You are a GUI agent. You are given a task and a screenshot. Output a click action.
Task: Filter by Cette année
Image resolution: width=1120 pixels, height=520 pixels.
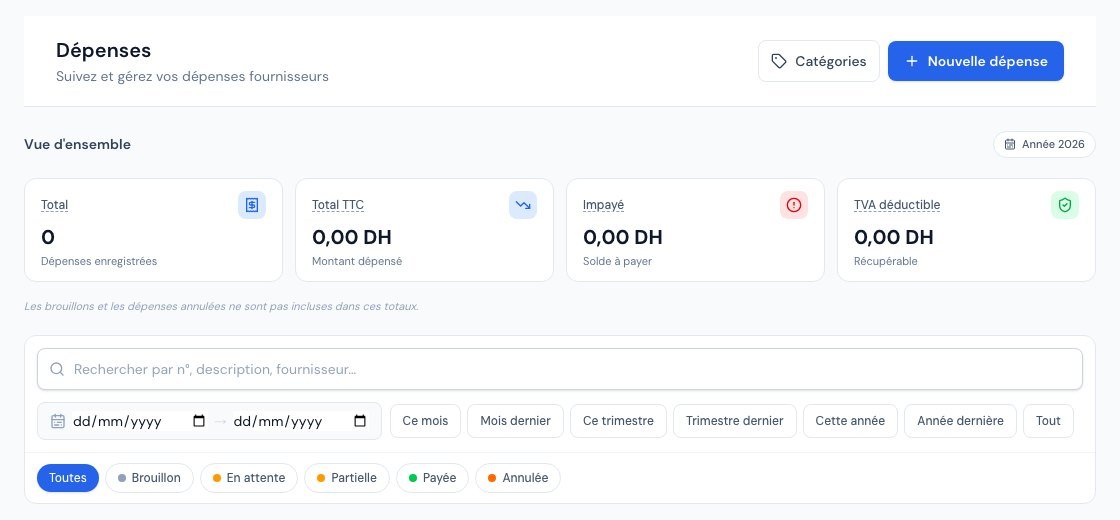coord(851,421)
